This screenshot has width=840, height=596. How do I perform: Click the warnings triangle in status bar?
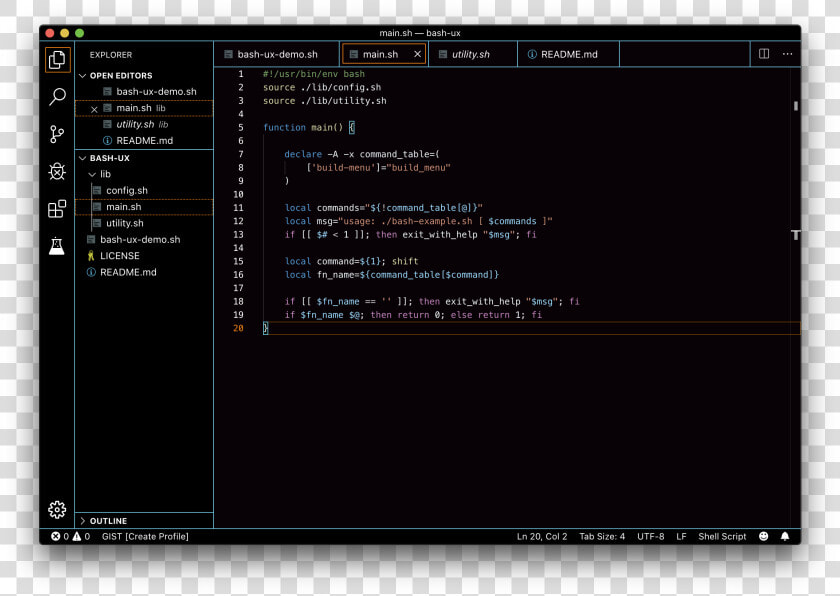pyautogui.click(x=77, y=536)
